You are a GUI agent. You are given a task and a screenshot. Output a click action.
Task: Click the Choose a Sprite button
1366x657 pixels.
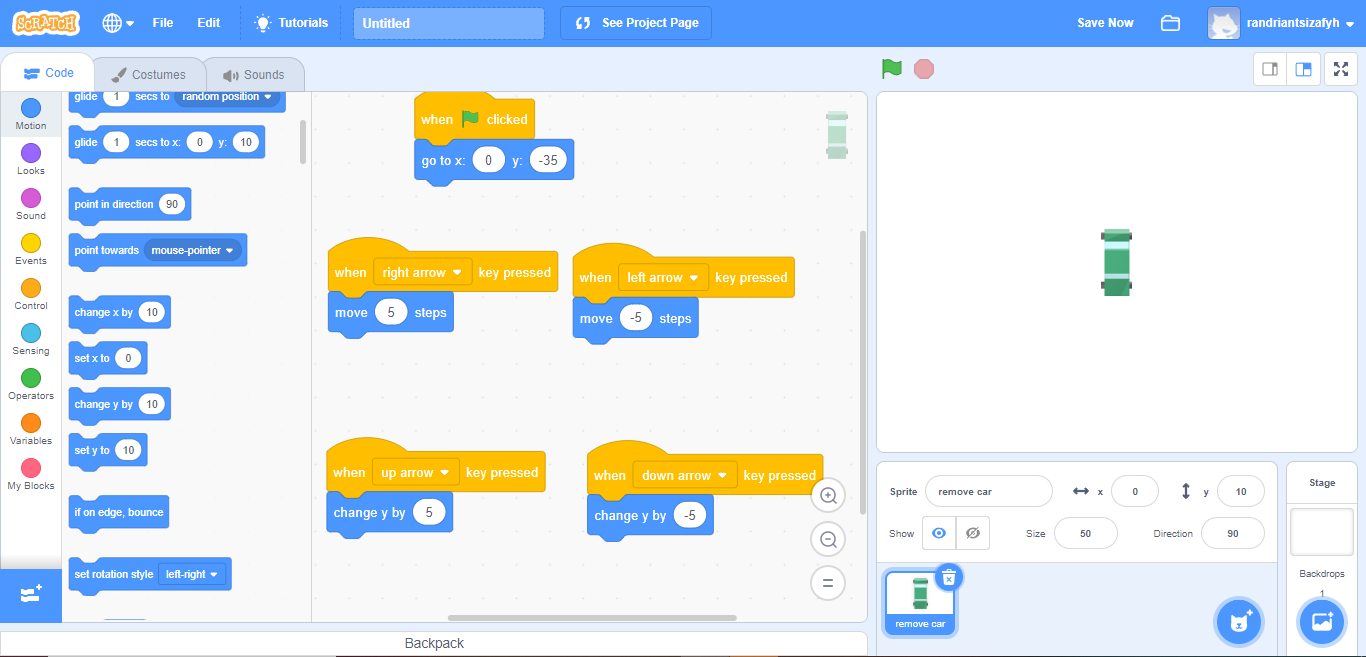[x=1239, y=621]
